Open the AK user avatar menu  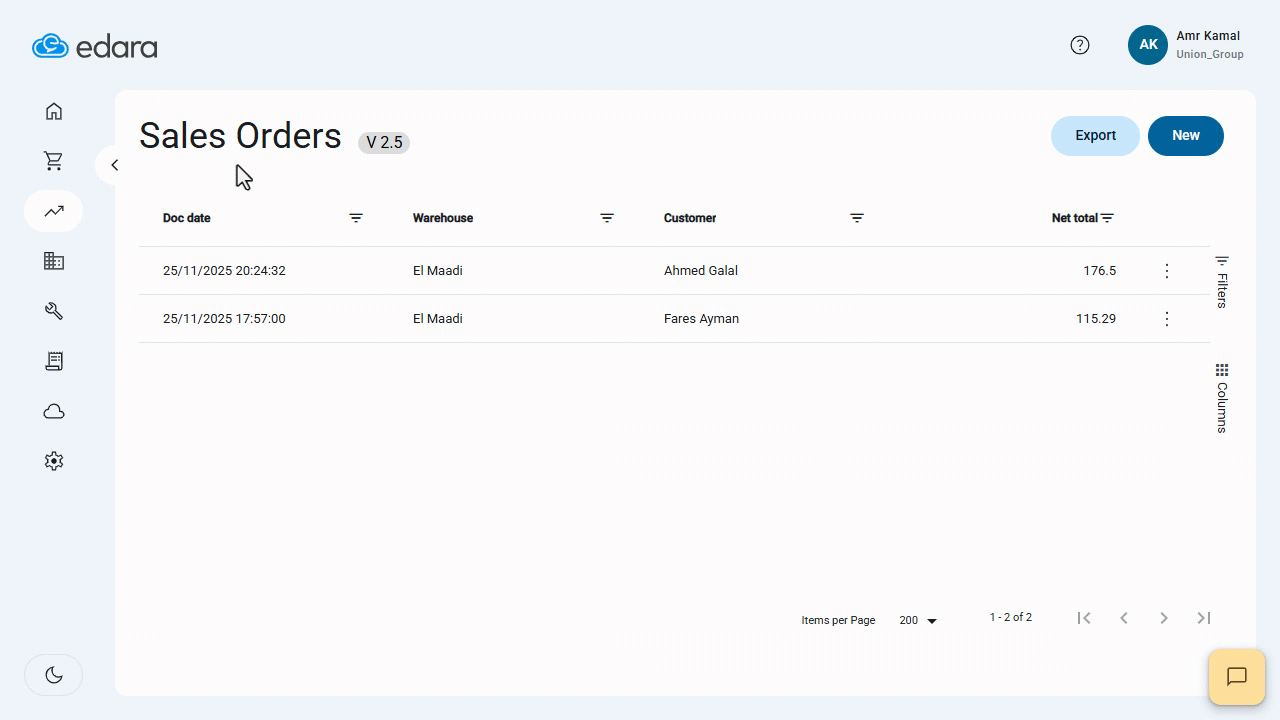tap(1148, 45)
